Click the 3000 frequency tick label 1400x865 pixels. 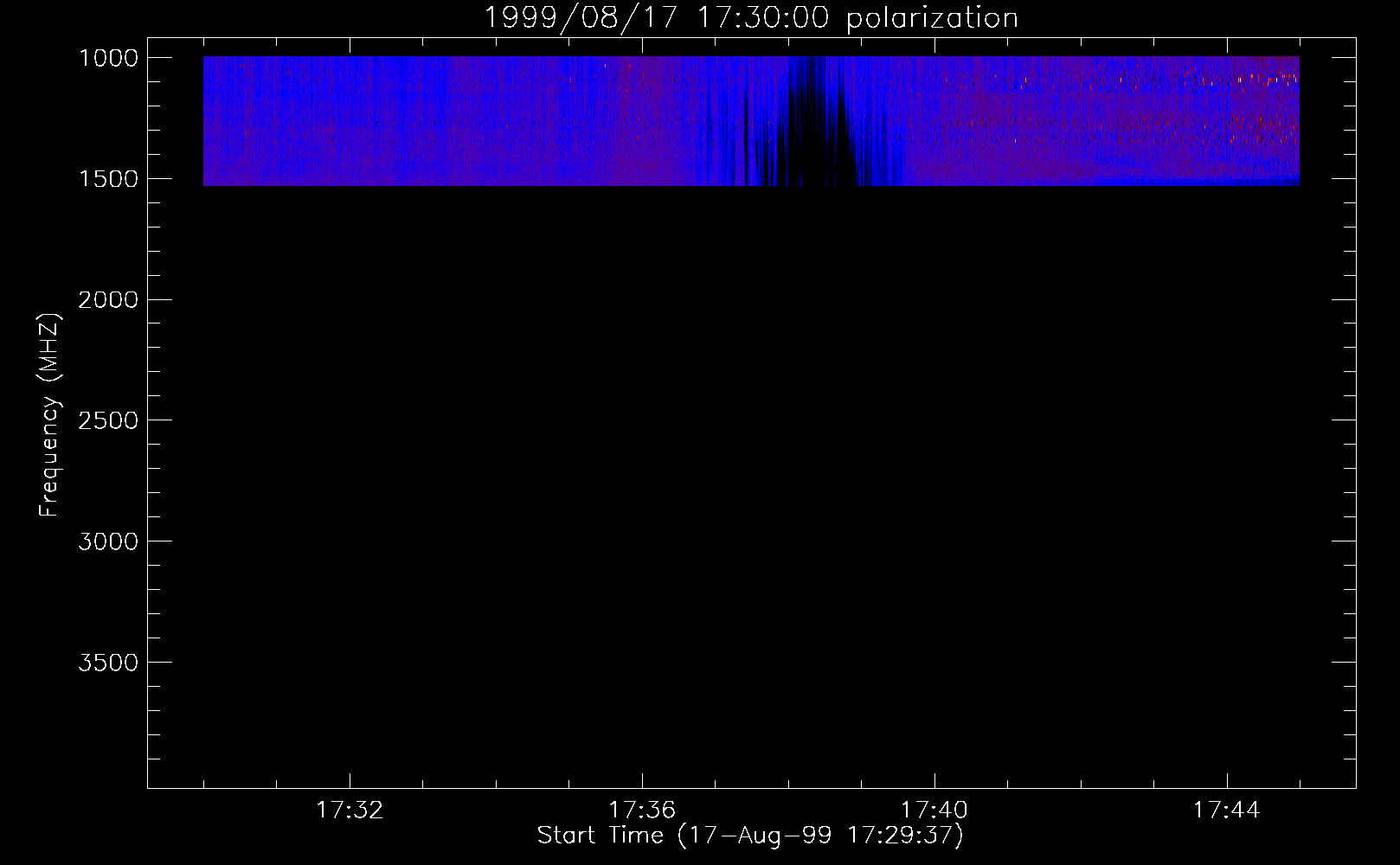click(x=108, y=542)
